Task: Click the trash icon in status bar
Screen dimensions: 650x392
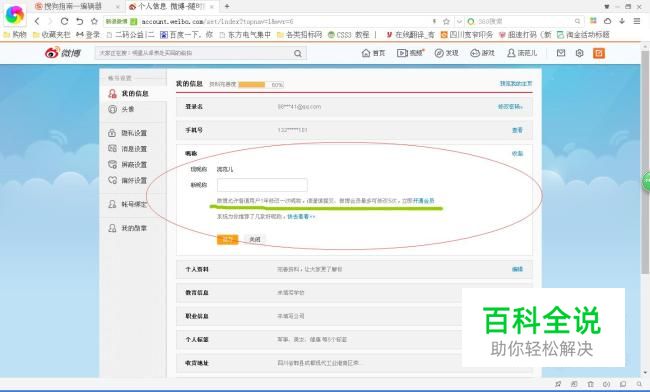Action: click(590, 384)
